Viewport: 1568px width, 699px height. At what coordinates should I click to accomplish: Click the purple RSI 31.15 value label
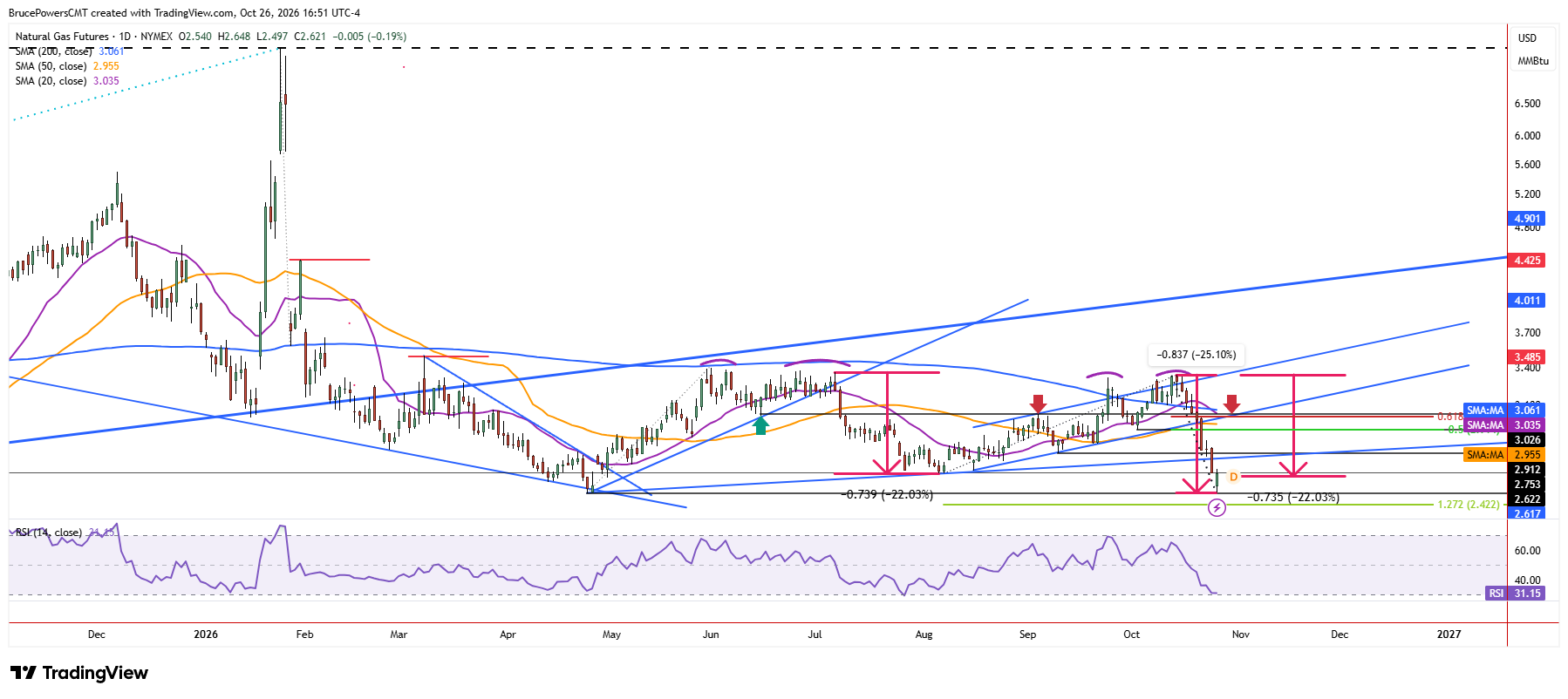pos(1514,594)
